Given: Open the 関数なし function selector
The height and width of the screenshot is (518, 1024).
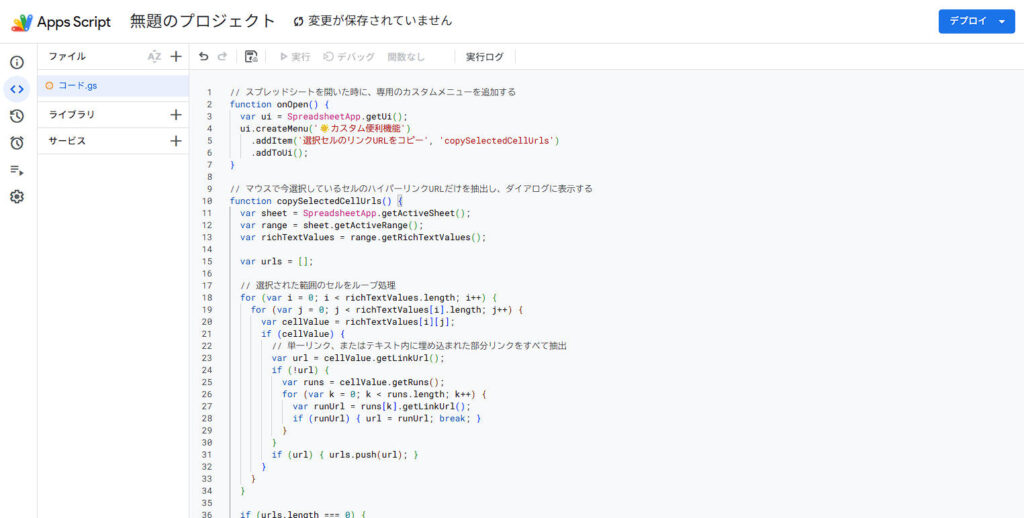Looking at the screenshot, I should tap(406, 57).
